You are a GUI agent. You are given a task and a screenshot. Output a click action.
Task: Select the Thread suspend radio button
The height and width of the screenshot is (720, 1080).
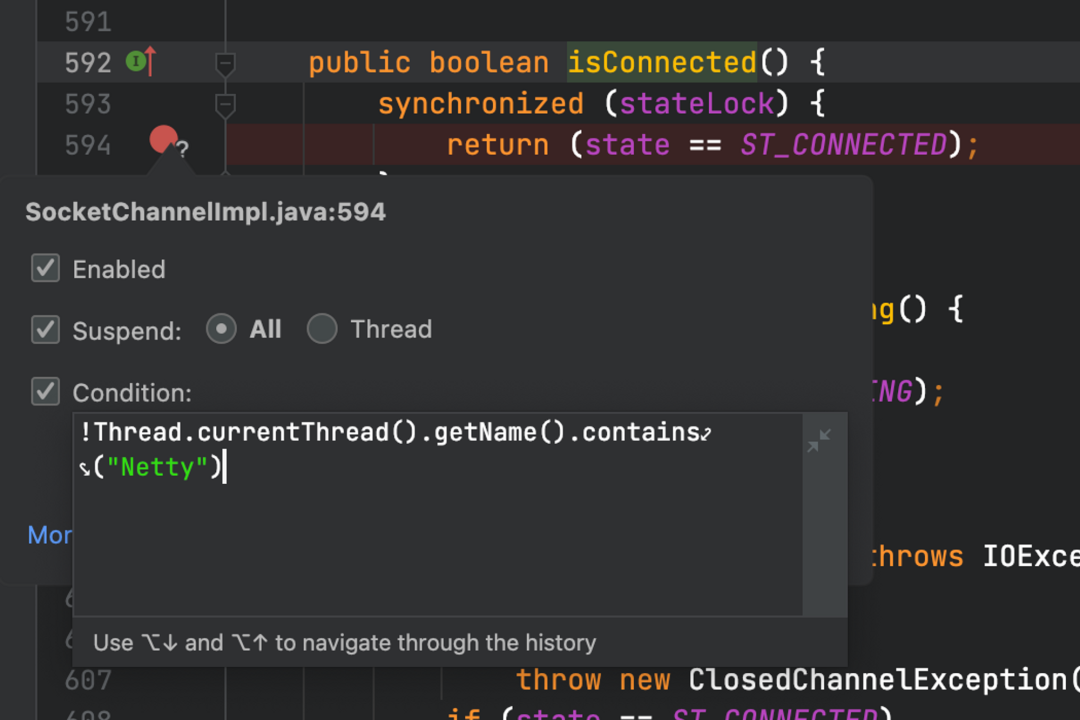pyautogui.click(x=322, y=329)
